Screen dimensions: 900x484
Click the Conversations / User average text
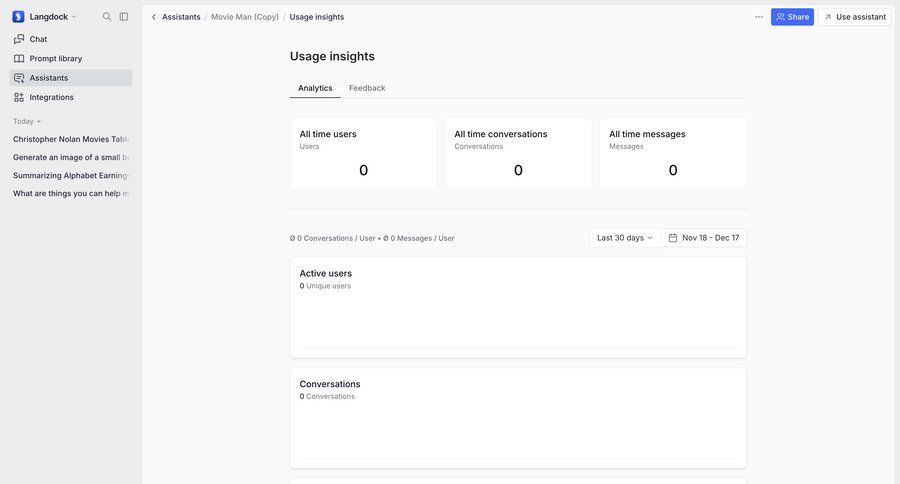(x=332, y=238)
